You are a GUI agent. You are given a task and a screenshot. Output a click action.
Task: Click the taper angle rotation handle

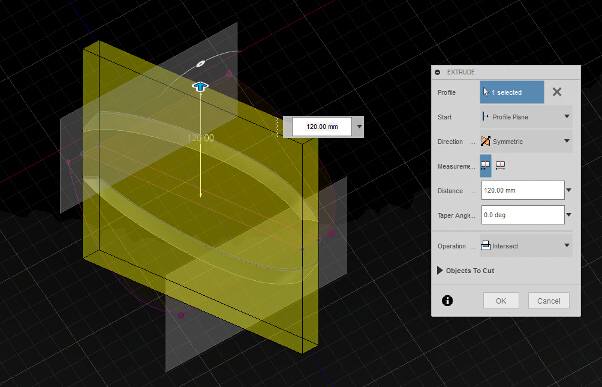pyautogui.click(x=200, y=64)
